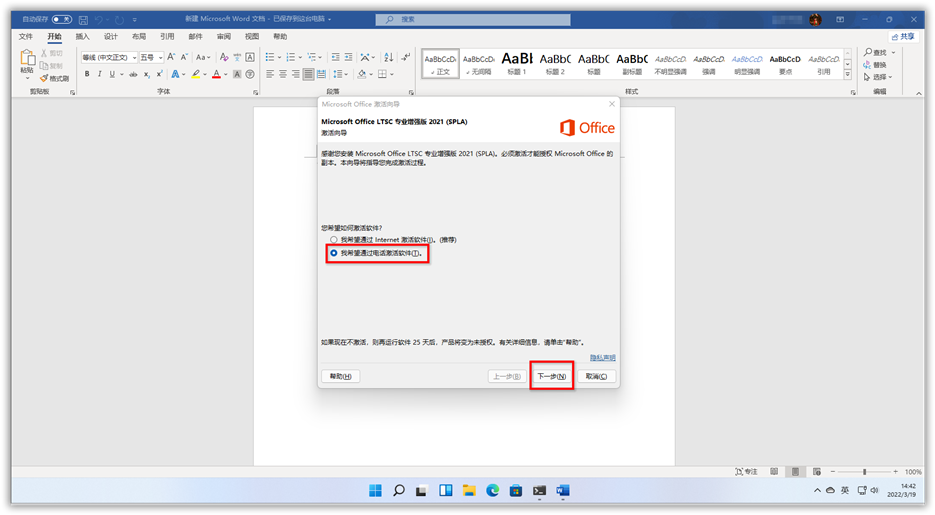
Task: Click Cancel in activation wizard
Action: [x=596, y=376]
